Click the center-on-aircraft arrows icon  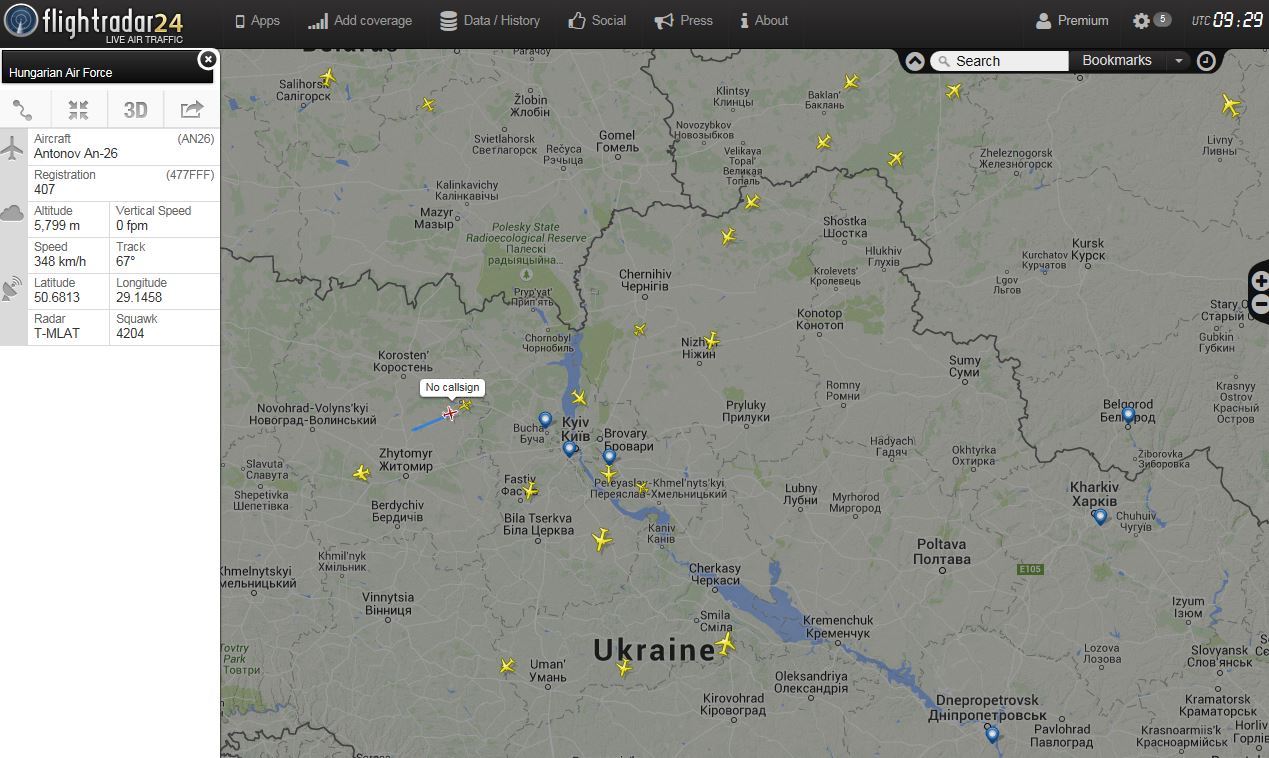(x=79, y=110)
